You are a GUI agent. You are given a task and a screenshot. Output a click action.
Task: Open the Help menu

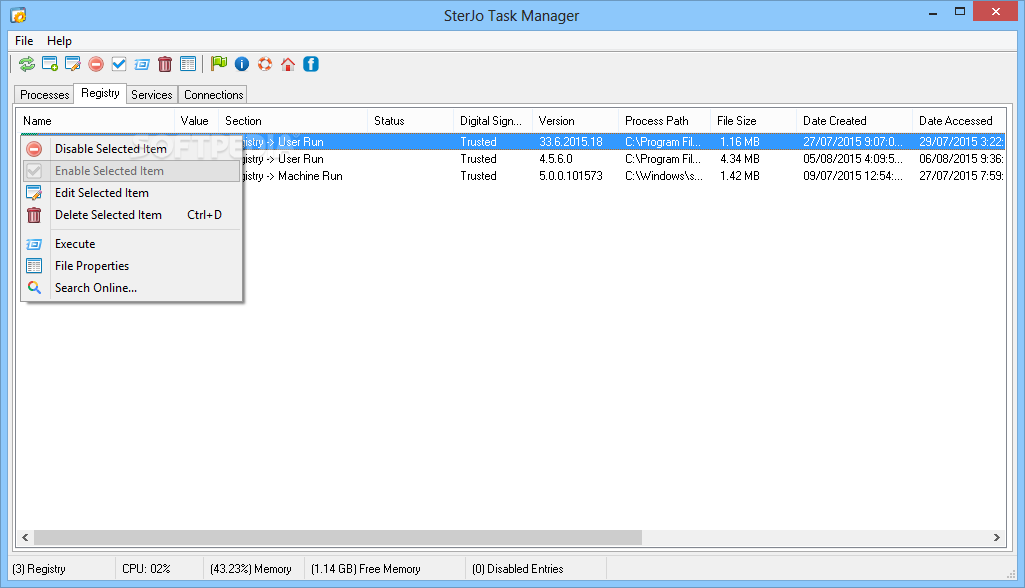(x=59, y=41)
